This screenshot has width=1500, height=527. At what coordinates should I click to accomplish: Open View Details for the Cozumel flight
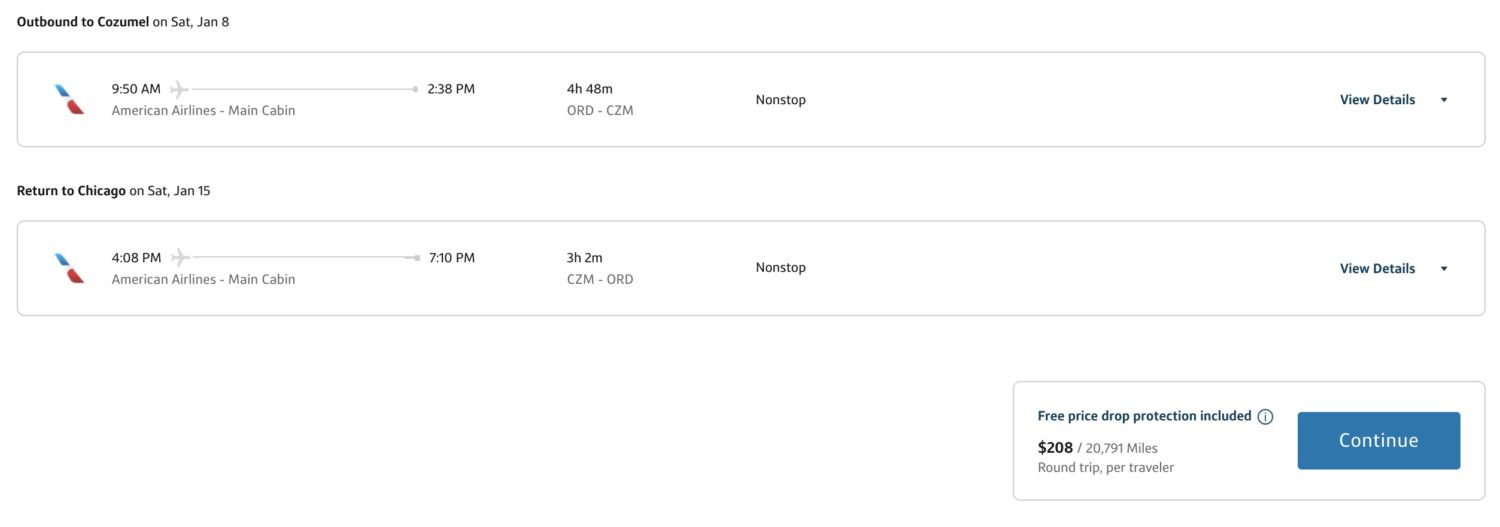tap(1377, 100)
